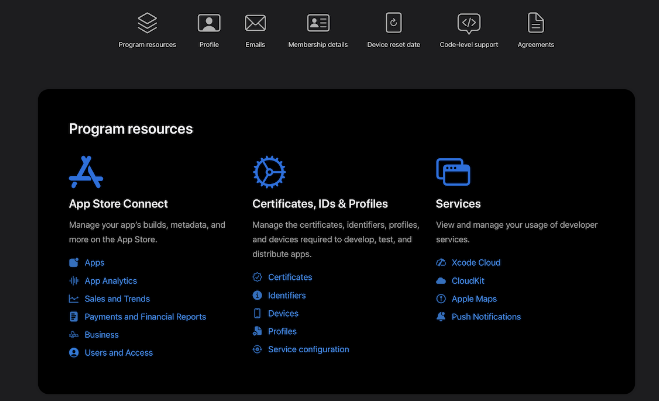Screen dimensions: 659x401
Task: Click the Certificates, IDs & Profiles heading
Action: (x=320, y=204)
